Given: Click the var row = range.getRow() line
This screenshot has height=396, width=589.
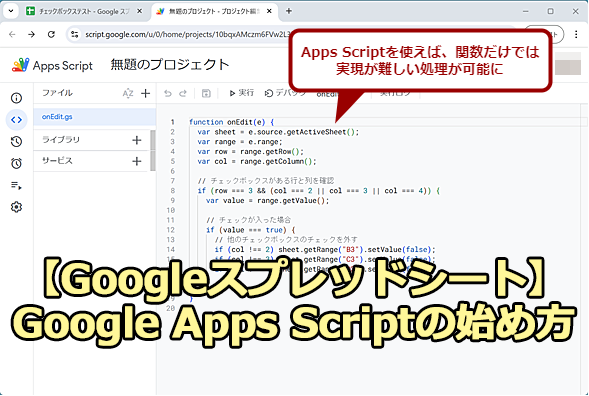Looking at the screenshot, I should pos(251,151).
